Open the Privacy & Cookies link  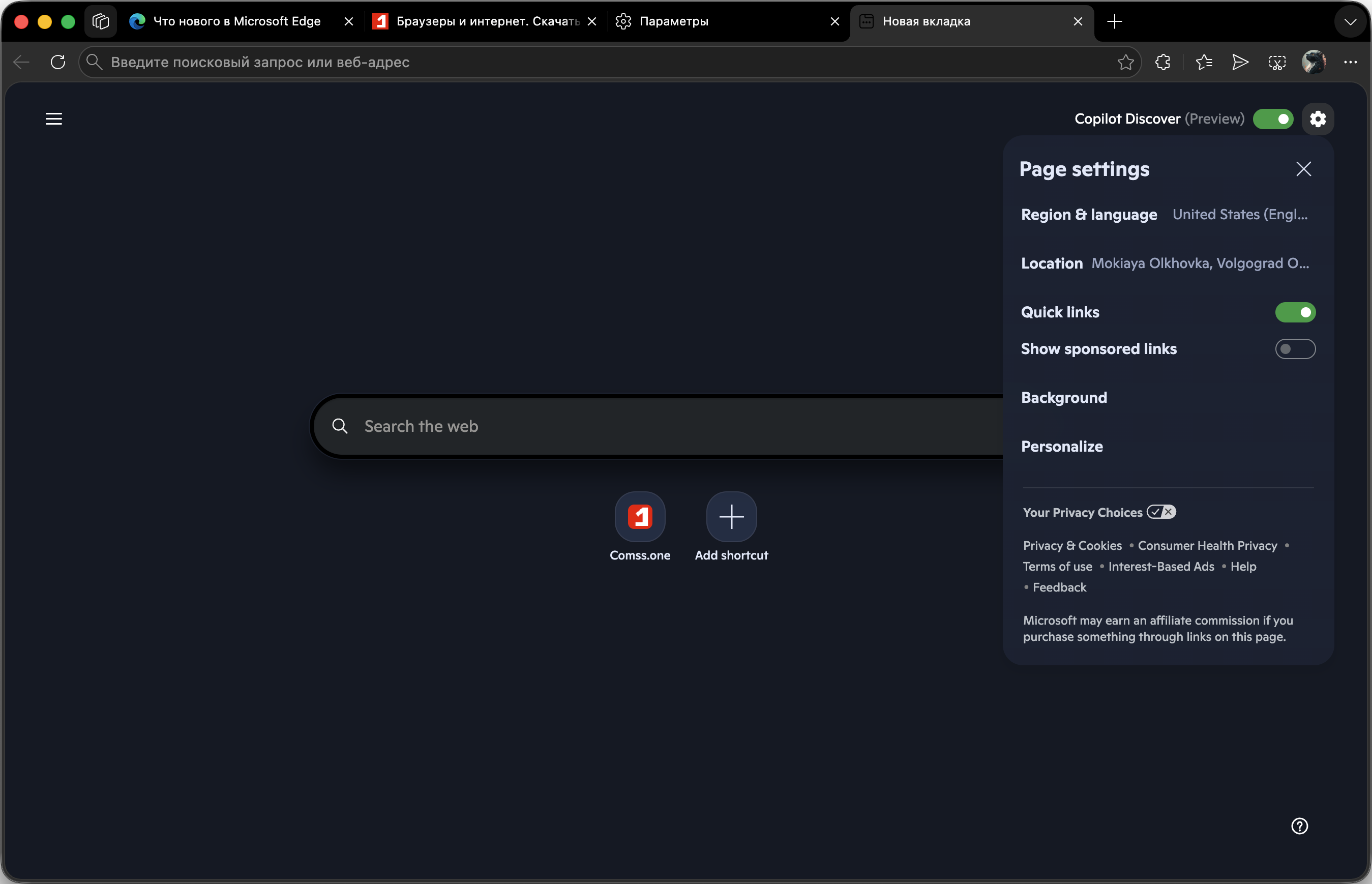point(1072,546)
